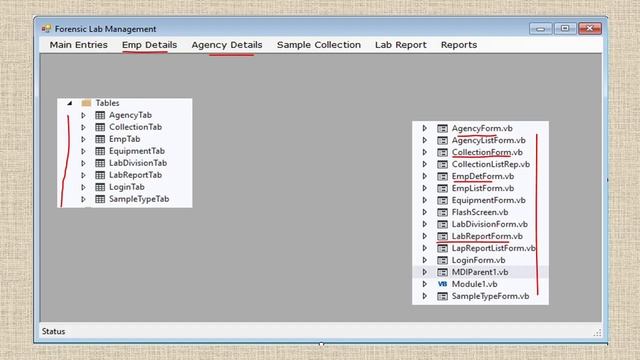Click the LabReportTab table icon

(x=100, y=175)
